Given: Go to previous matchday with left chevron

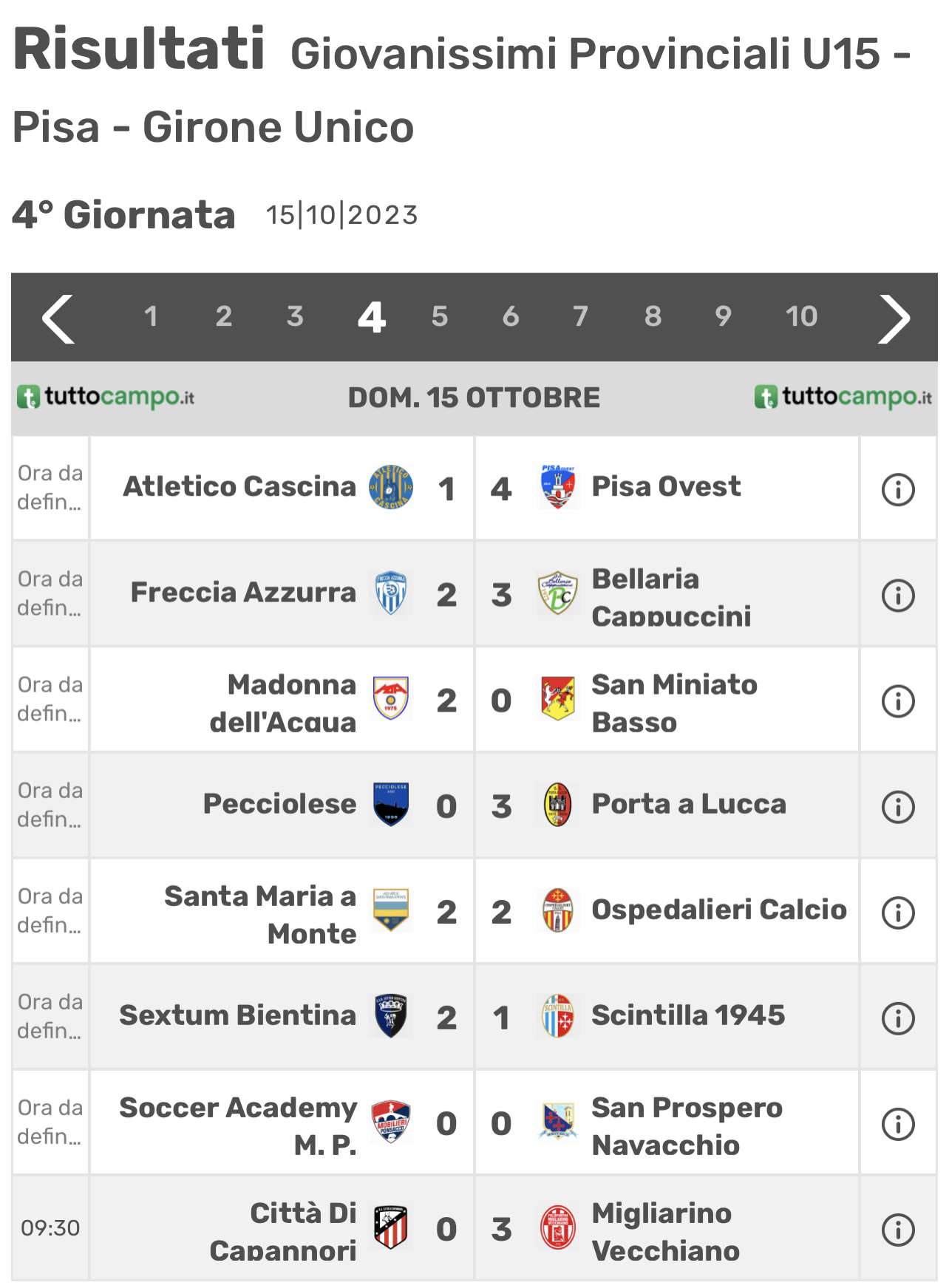Looking at the screenshot, I should coord(58,318).
